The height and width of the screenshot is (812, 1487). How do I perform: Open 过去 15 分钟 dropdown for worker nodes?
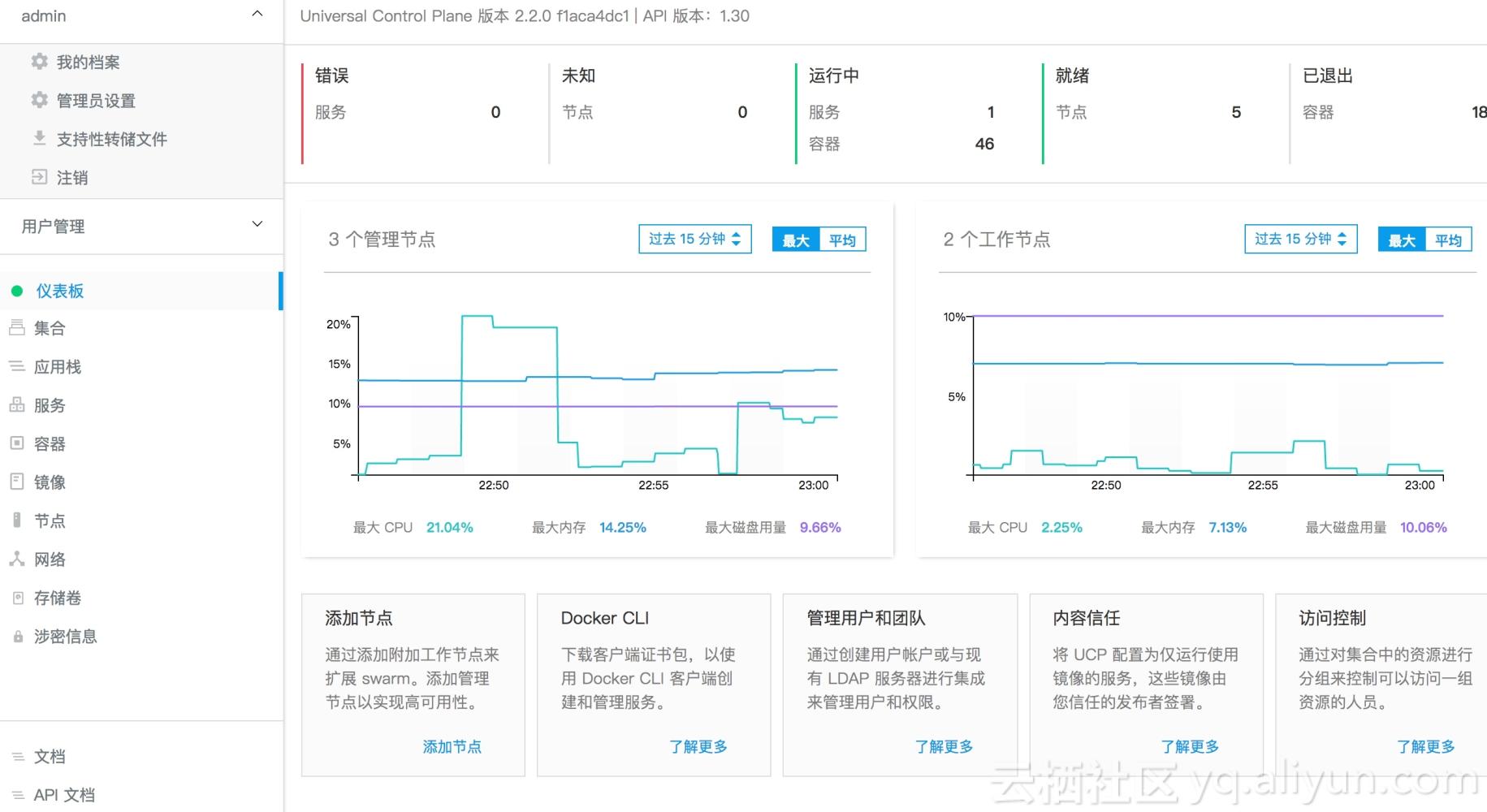[x=1301, y=239]
